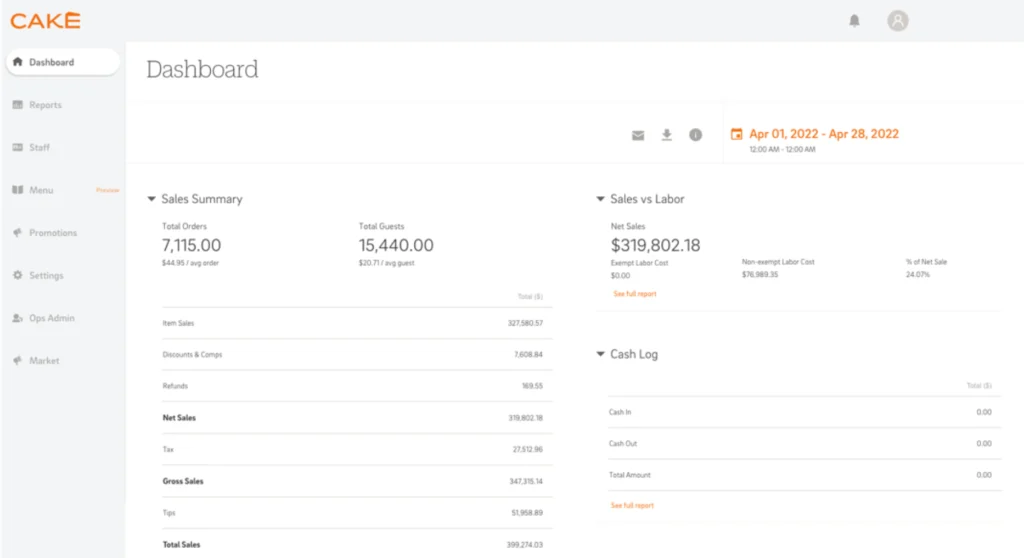Click the Promotions megaphone icon
1024x558 pixels.
coord(17,233)
